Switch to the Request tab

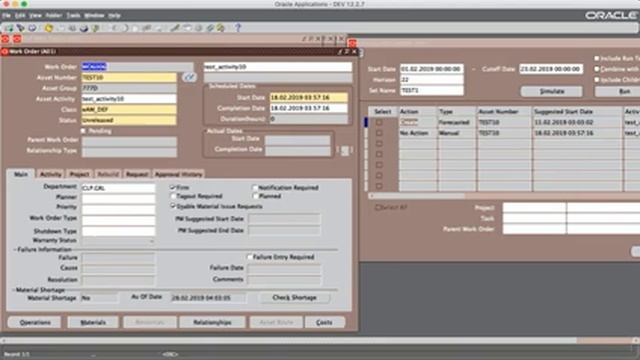click(x=137, y=174)
